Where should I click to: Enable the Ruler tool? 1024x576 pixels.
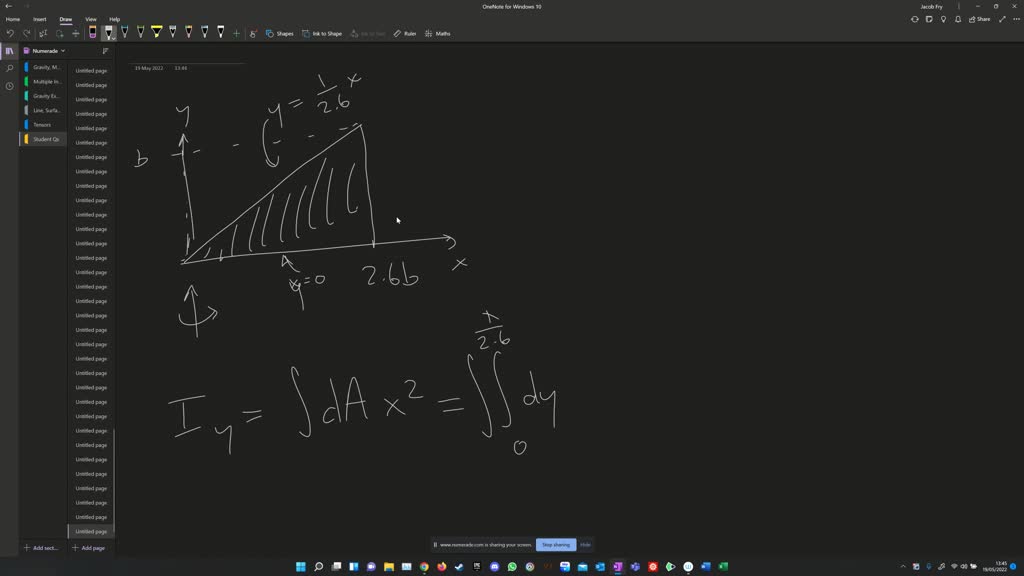click(405, 33)
